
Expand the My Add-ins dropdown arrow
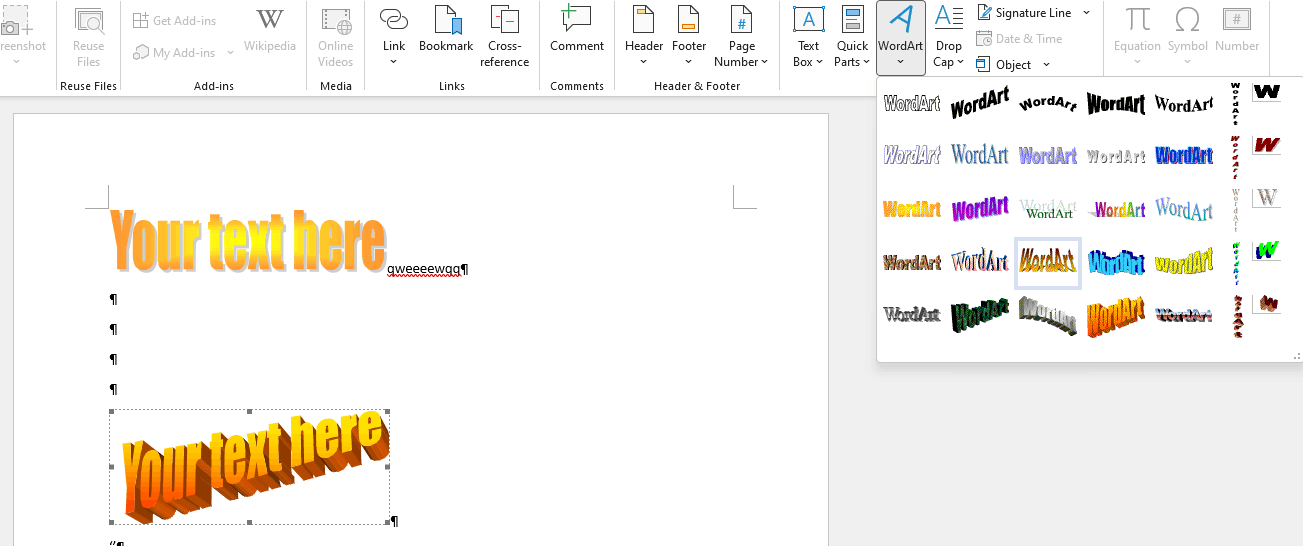coord(230,52)
